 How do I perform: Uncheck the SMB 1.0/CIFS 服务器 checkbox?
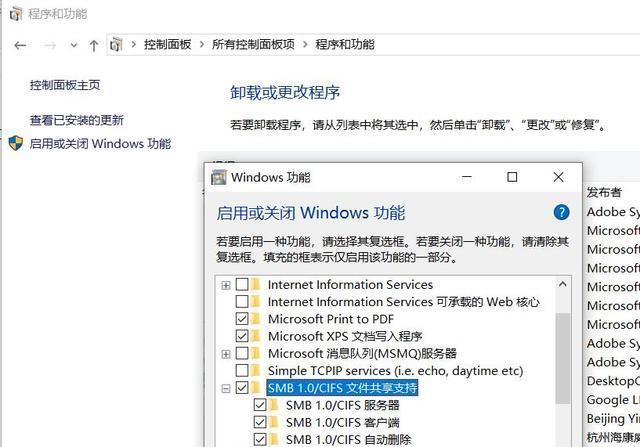coord(260,405)
